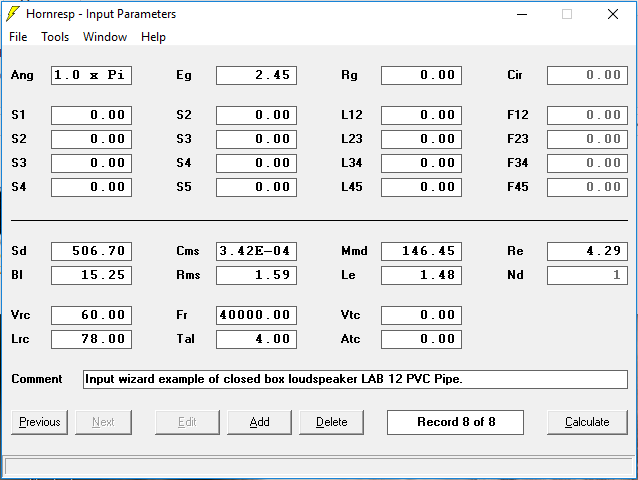Click the Cms field showing 3.42E-04
638x480 pixels.
[256, 251]
